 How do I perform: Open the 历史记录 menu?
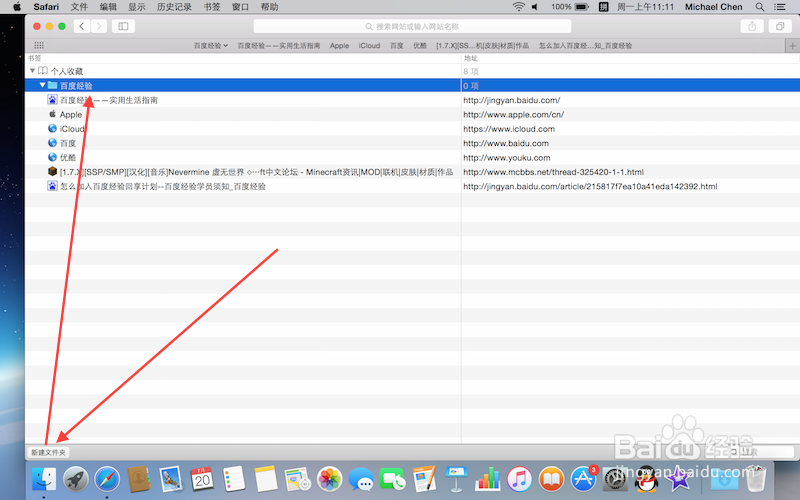click(x=174, y=7)
